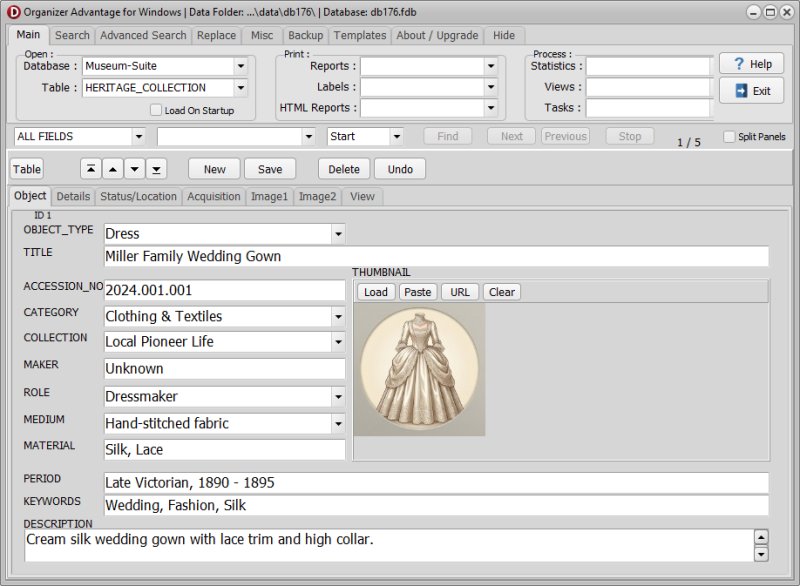The width and height of the screenshot is (800, 586).
Task: Expand the MEDIUM dropdown
Action: (x=338, y=423)
